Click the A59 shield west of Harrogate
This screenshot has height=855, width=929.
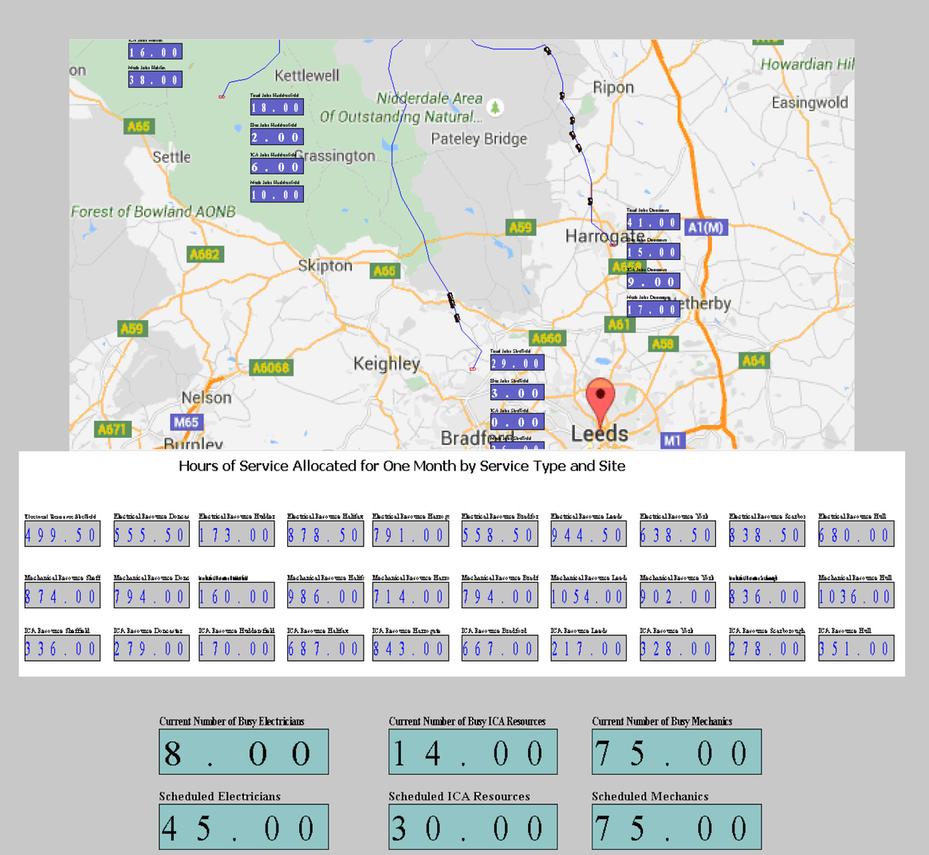[521, 228]
